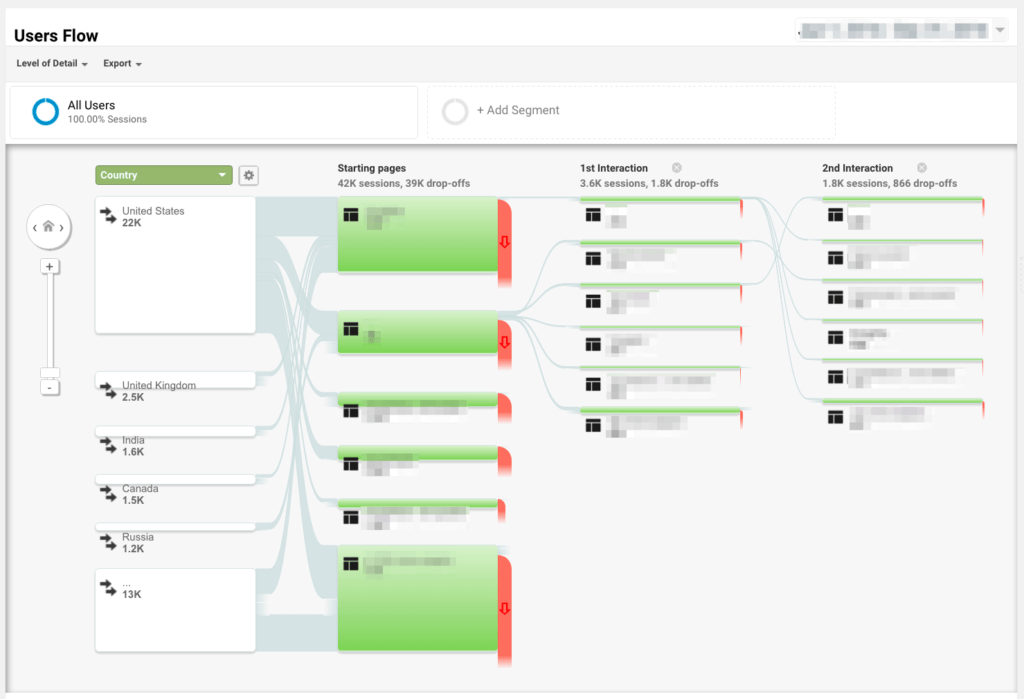Remove the 2nd Interaction step via its X icon
1024x699 pixels.
922,167
